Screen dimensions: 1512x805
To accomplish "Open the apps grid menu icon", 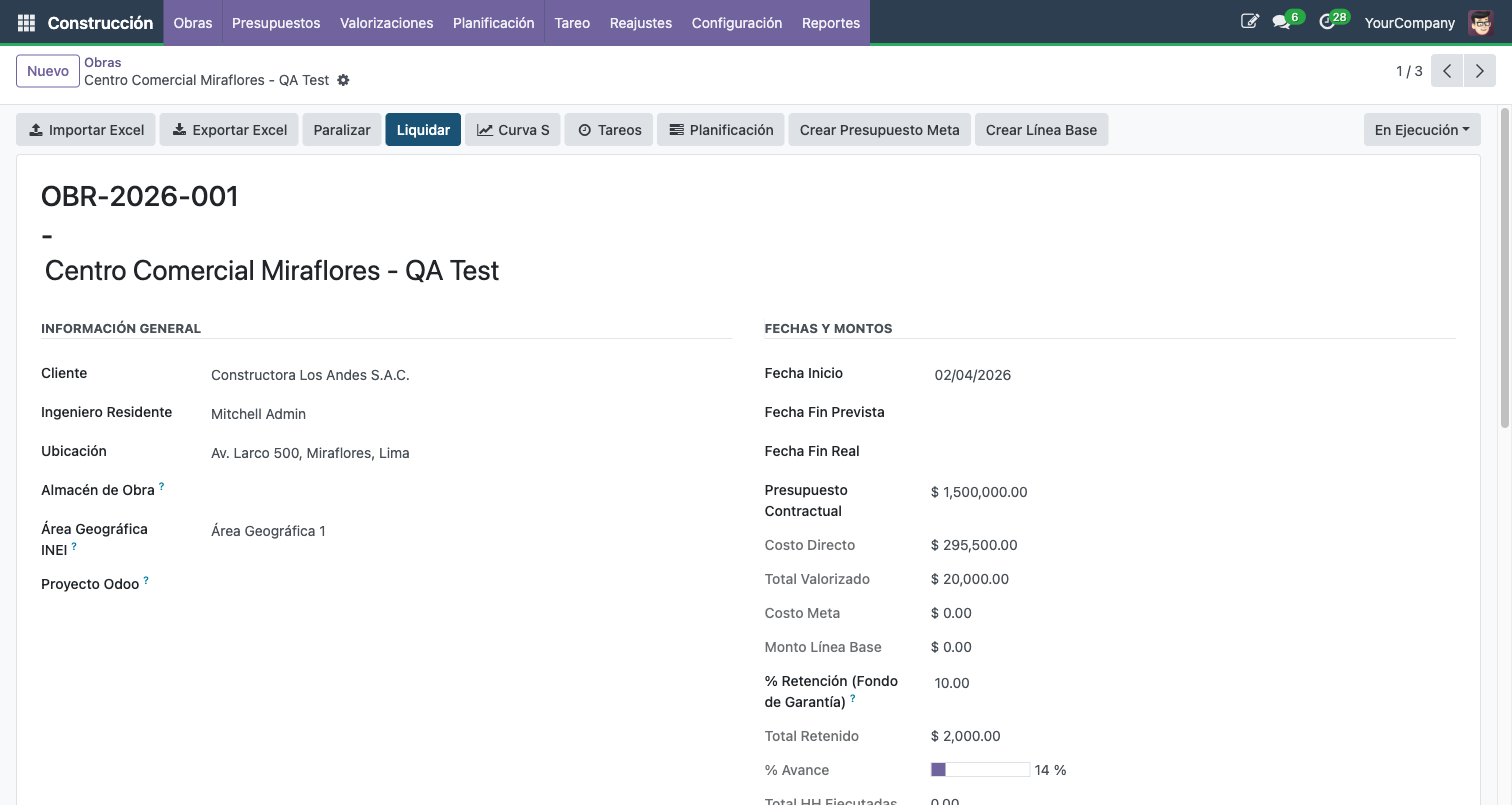I will [x=26, y=23].
